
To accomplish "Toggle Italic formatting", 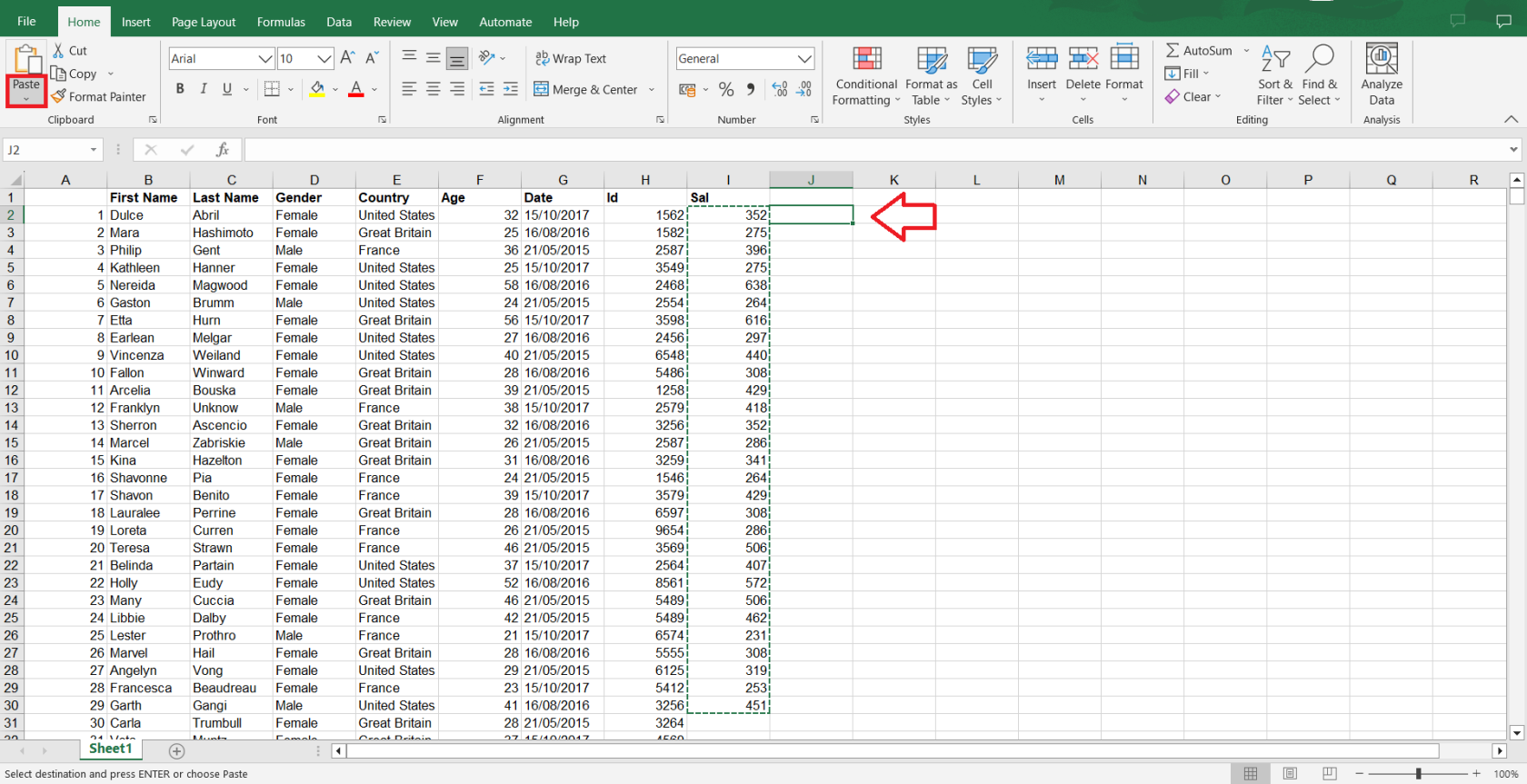I will click(x=204, y=89).
